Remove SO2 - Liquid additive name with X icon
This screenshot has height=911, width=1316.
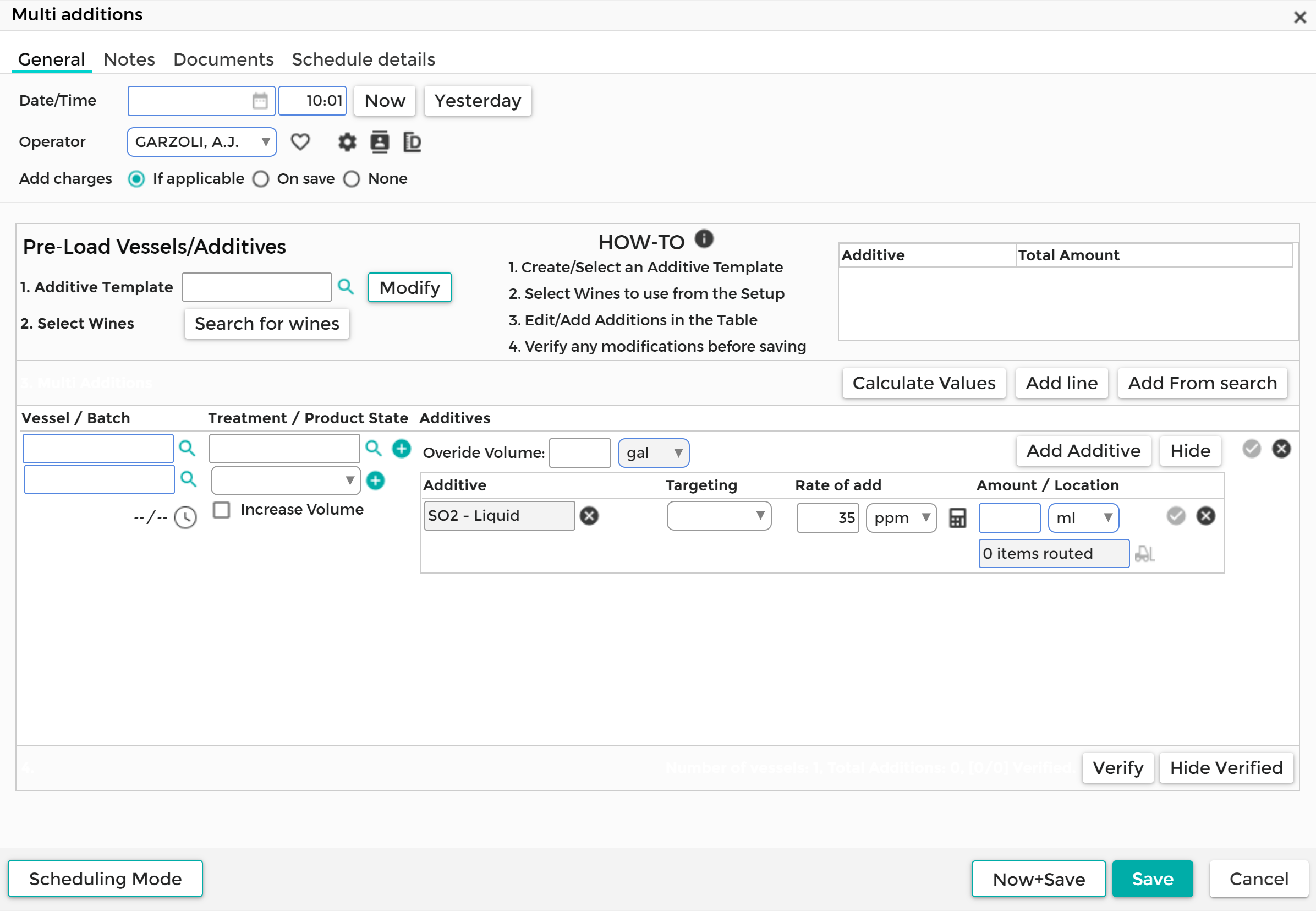coord(589,516)
